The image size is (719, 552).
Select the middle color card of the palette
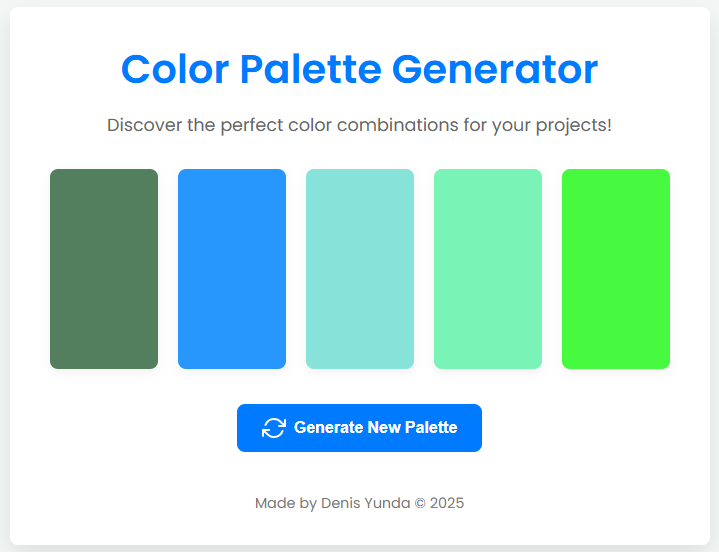(x=360, y=269)
